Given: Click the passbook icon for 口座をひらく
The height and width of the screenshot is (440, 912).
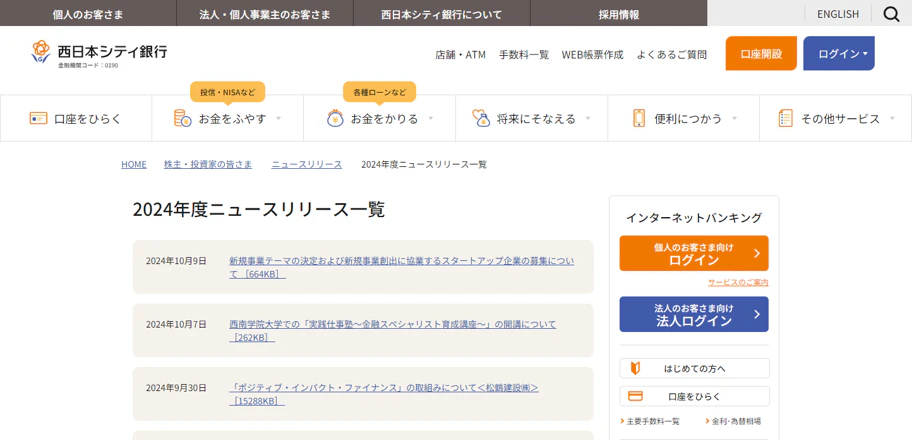Looking at the screenshot, I should tap(38, 118).
